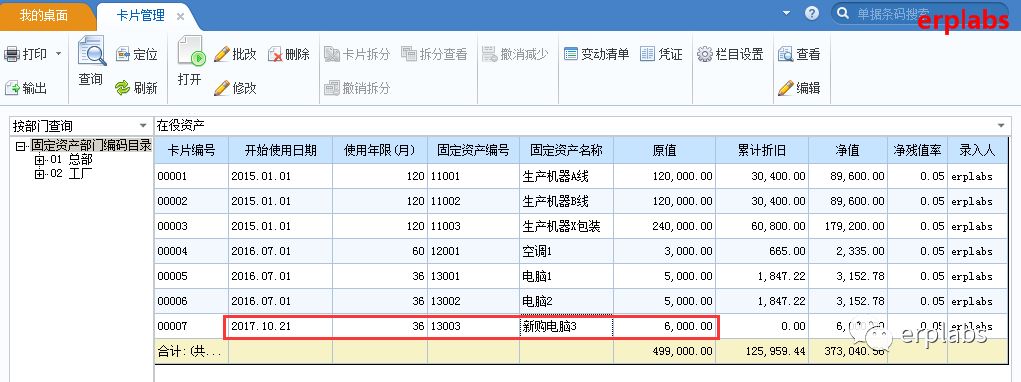Click the 卡片编号 column header
This screenshot has height=382, width=1021.
tap(191, 150)
